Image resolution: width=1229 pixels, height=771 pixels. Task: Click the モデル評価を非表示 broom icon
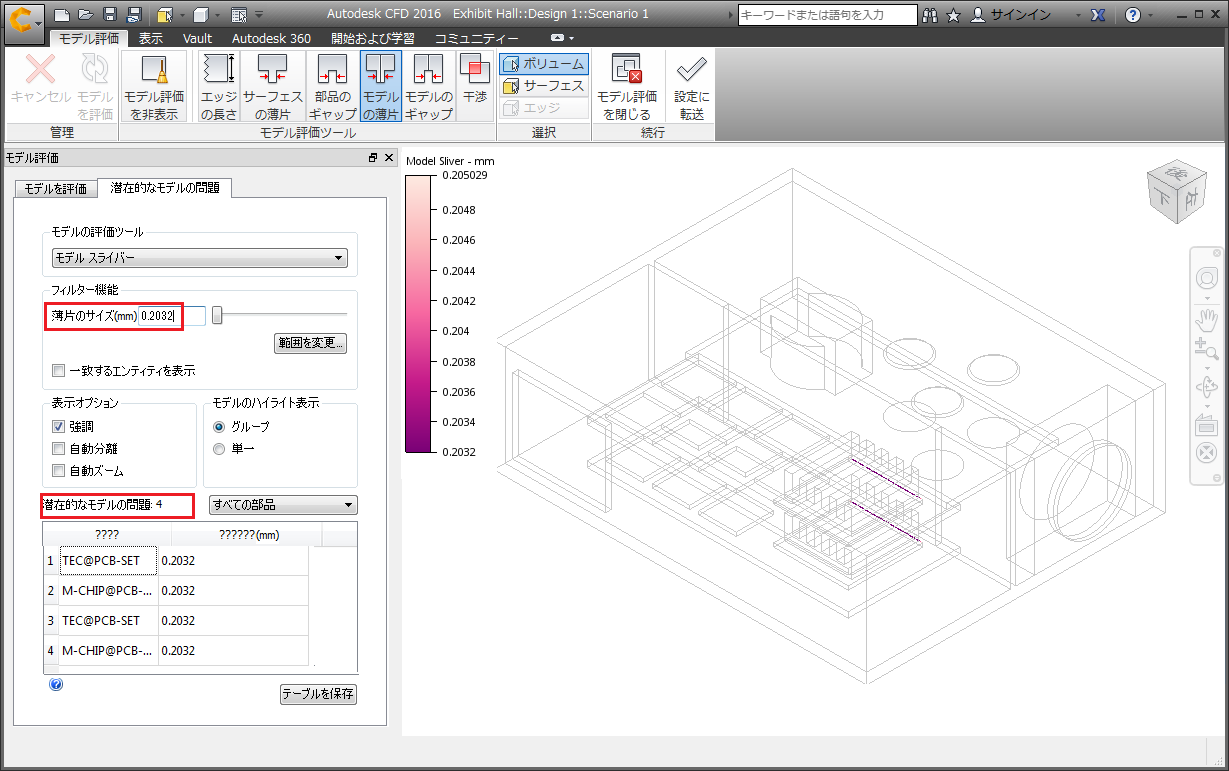pyautogui.click(x=154, y=86)
